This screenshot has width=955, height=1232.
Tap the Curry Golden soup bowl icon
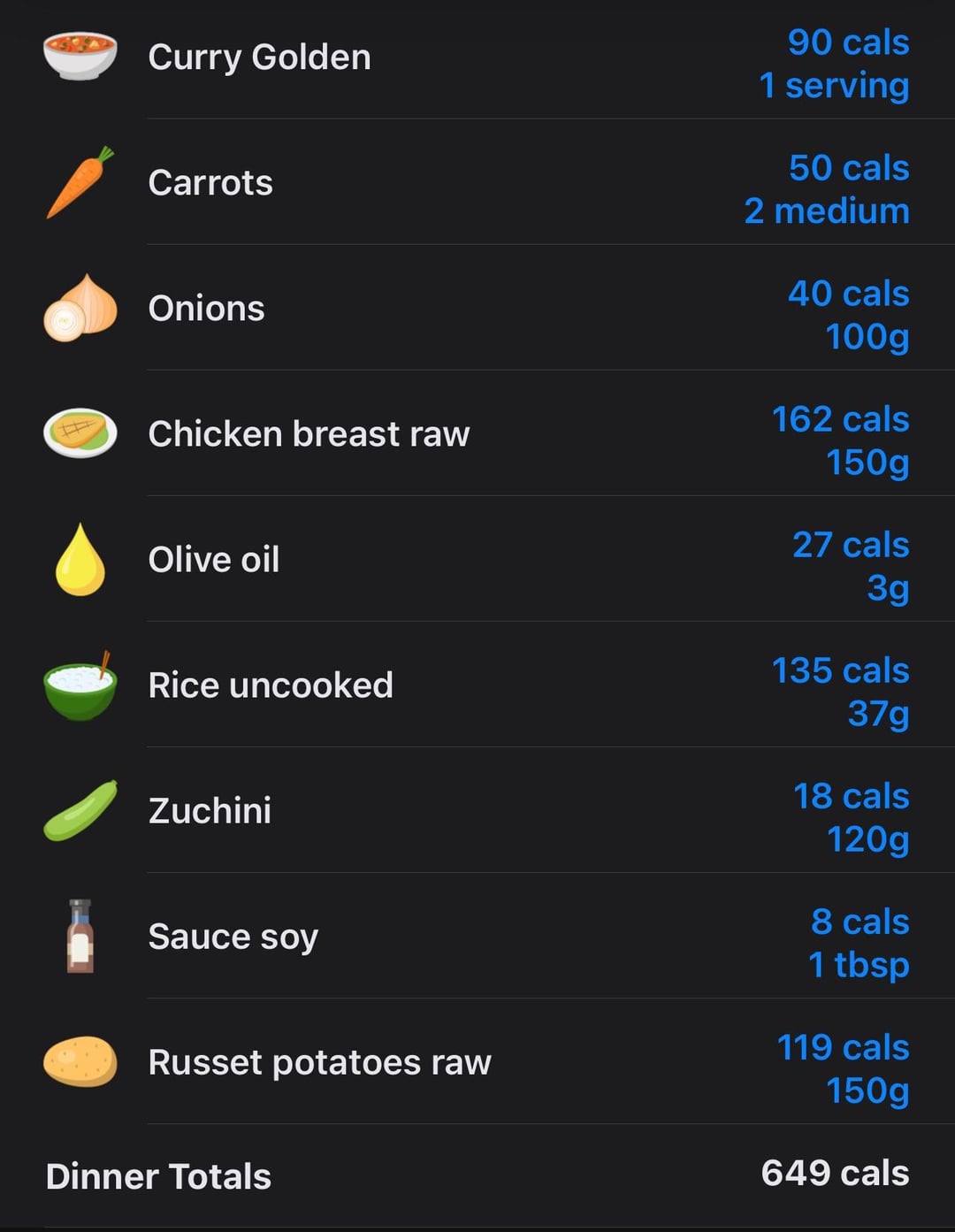tap(80, 56)
